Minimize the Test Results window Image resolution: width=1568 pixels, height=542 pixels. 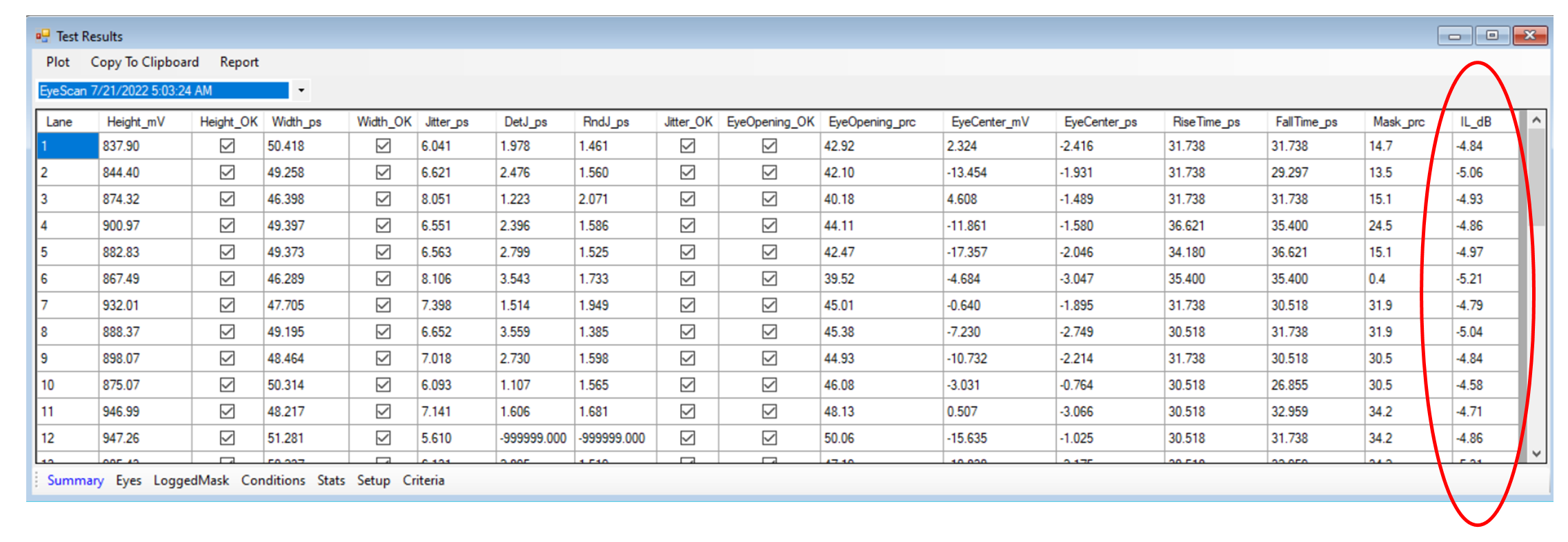pyautogui.click(x=1454, y=36)
